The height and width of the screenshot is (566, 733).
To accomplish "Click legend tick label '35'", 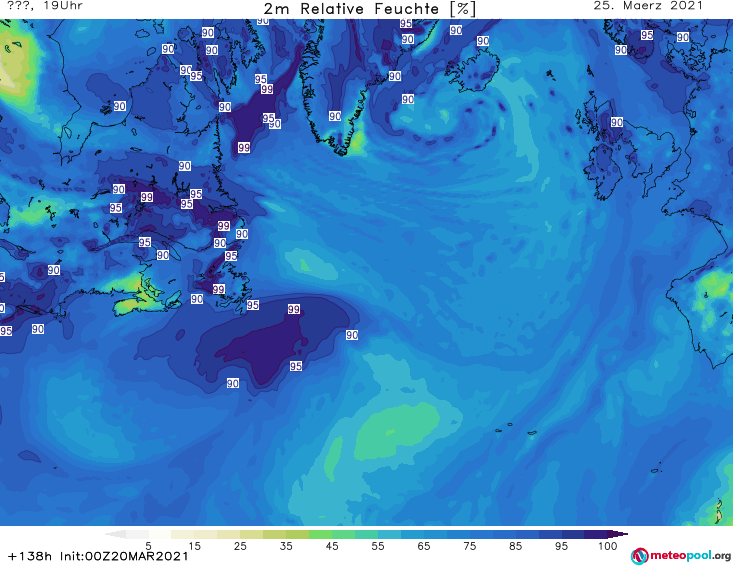I will point(286,546).
